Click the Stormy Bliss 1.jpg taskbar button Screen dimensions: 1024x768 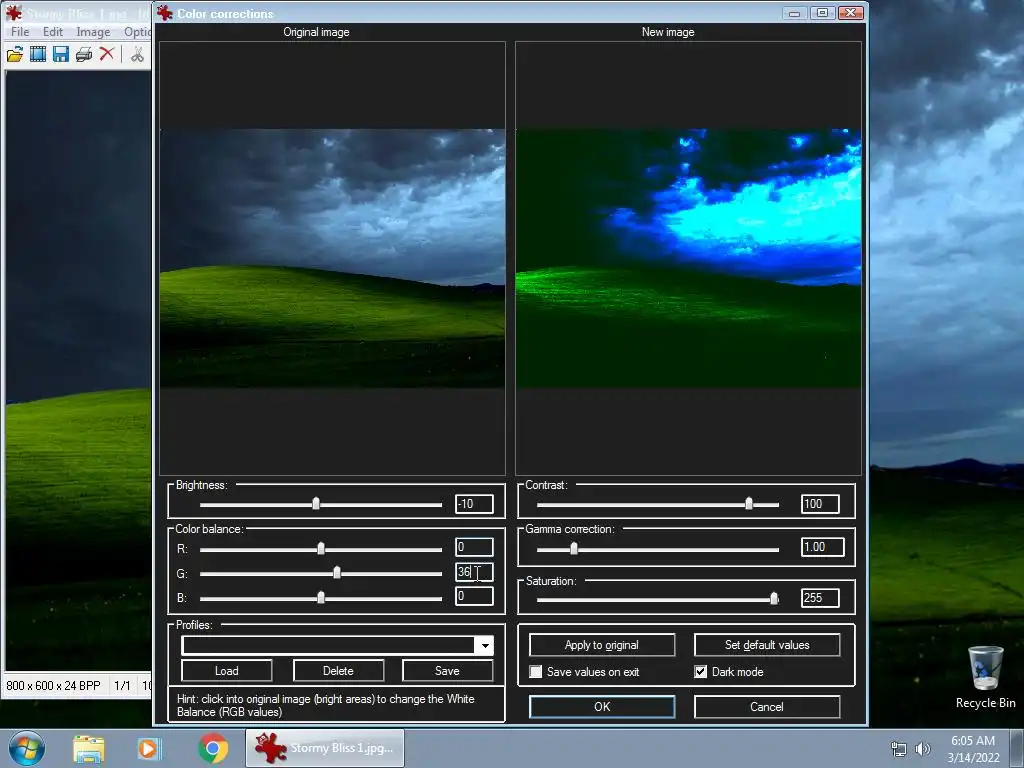point(325,748)
